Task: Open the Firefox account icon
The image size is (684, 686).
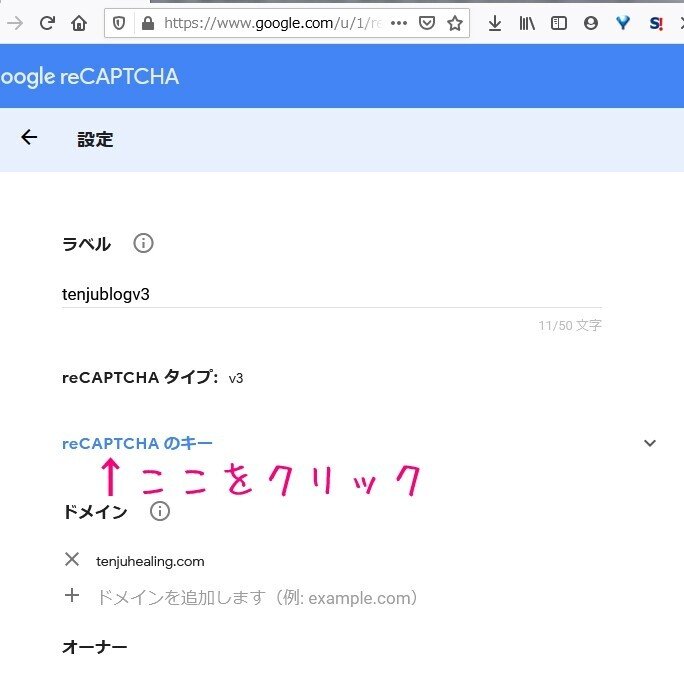Action: (x=591, y=23)
